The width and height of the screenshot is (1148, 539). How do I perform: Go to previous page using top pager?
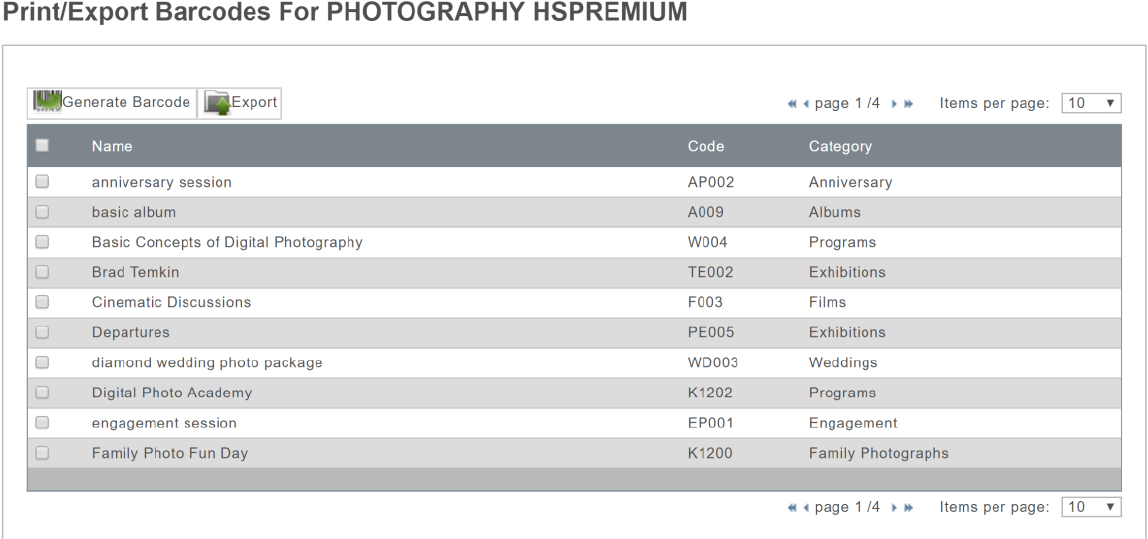click(x=805, y=104)
